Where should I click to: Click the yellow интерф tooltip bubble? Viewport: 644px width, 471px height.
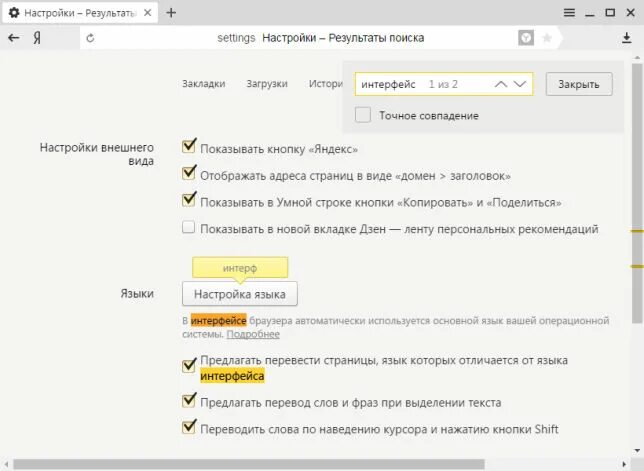pyautogui.click(x=240, y=268)
